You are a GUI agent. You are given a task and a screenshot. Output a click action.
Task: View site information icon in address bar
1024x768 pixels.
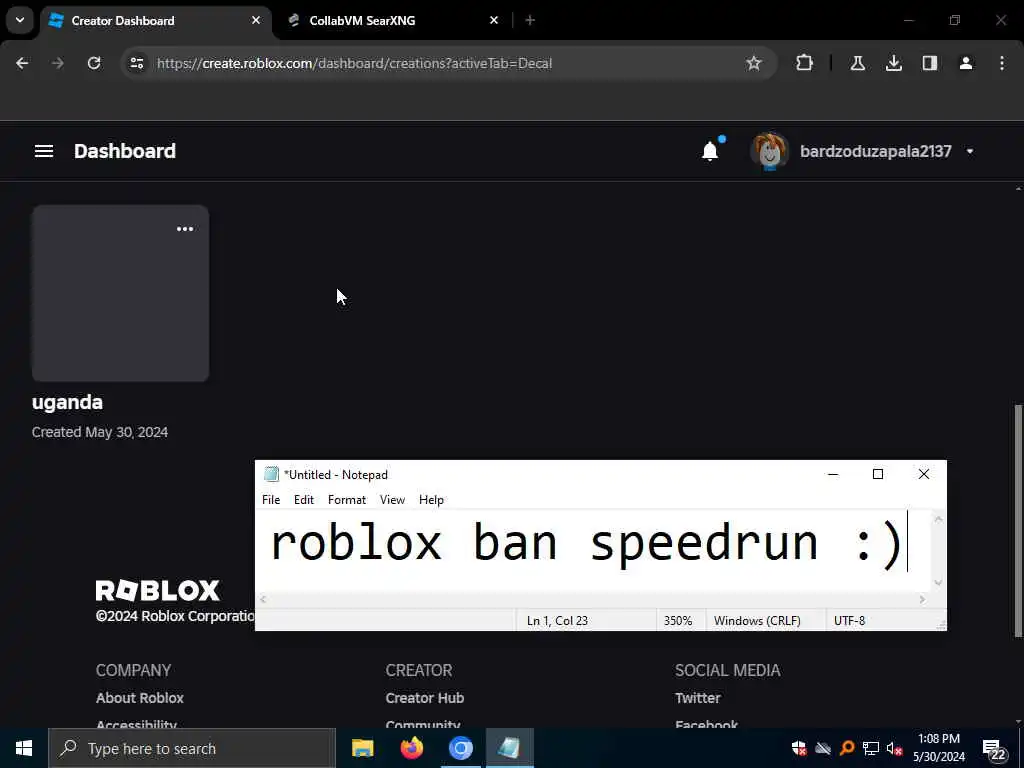click(136, 63)
